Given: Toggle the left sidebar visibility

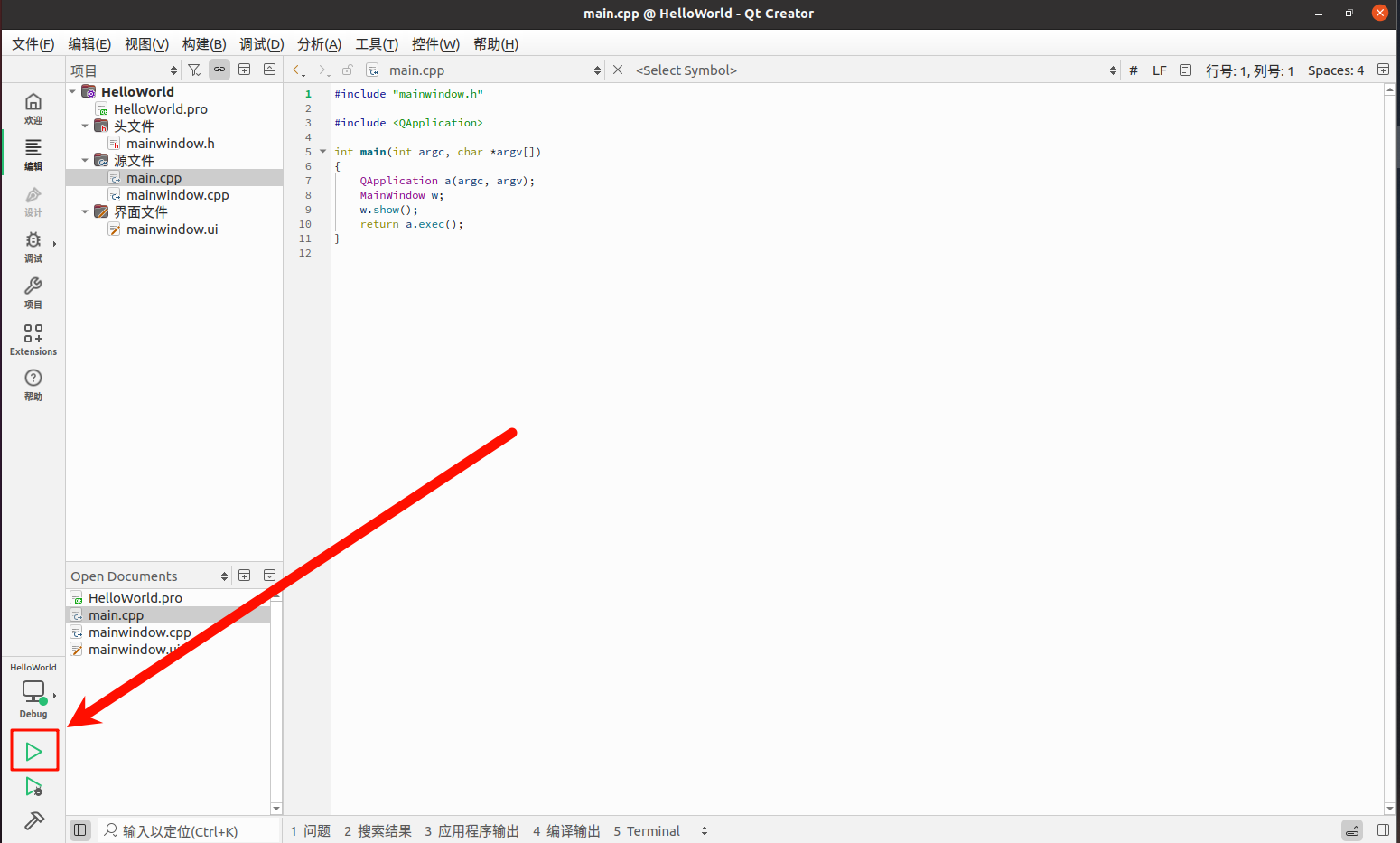Looking at the screenshot, I should pyautogui.click(x=79, y=829).
